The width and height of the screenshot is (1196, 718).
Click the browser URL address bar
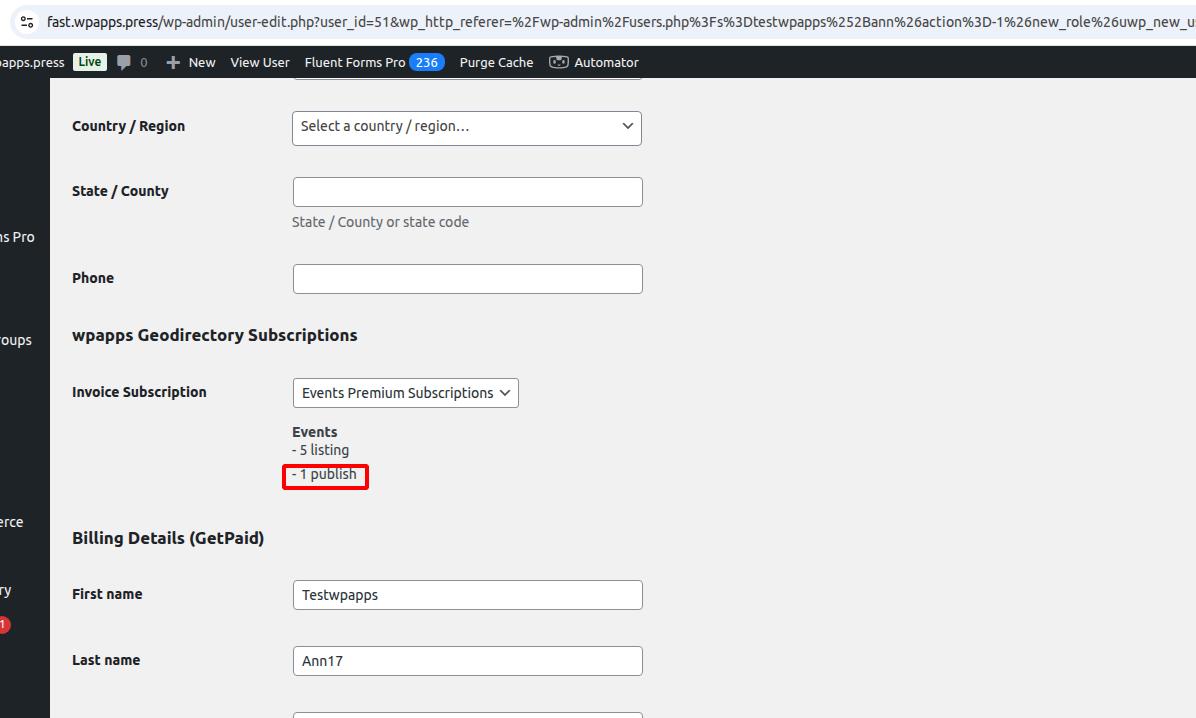tap(600, 21)
